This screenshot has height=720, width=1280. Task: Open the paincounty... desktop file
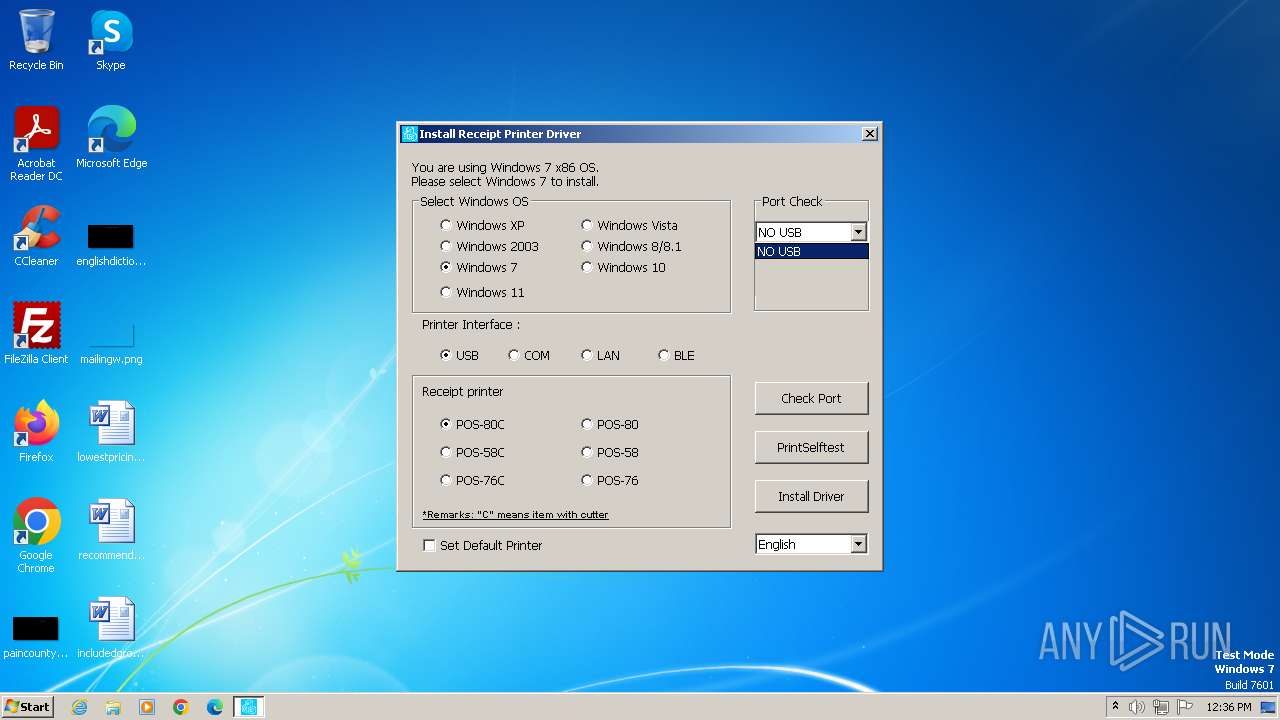point(36,636)
